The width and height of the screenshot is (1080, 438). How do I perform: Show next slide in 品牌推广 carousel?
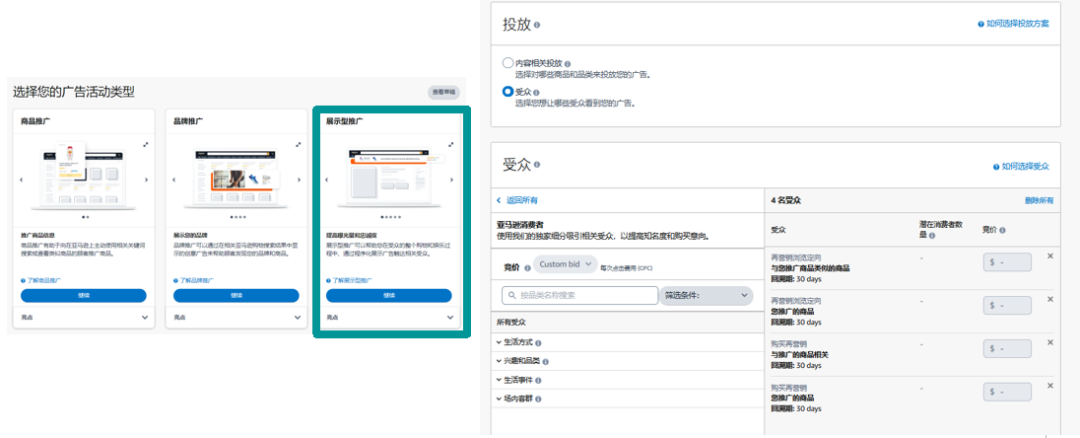pyautogui.click(x=299, y=180)
